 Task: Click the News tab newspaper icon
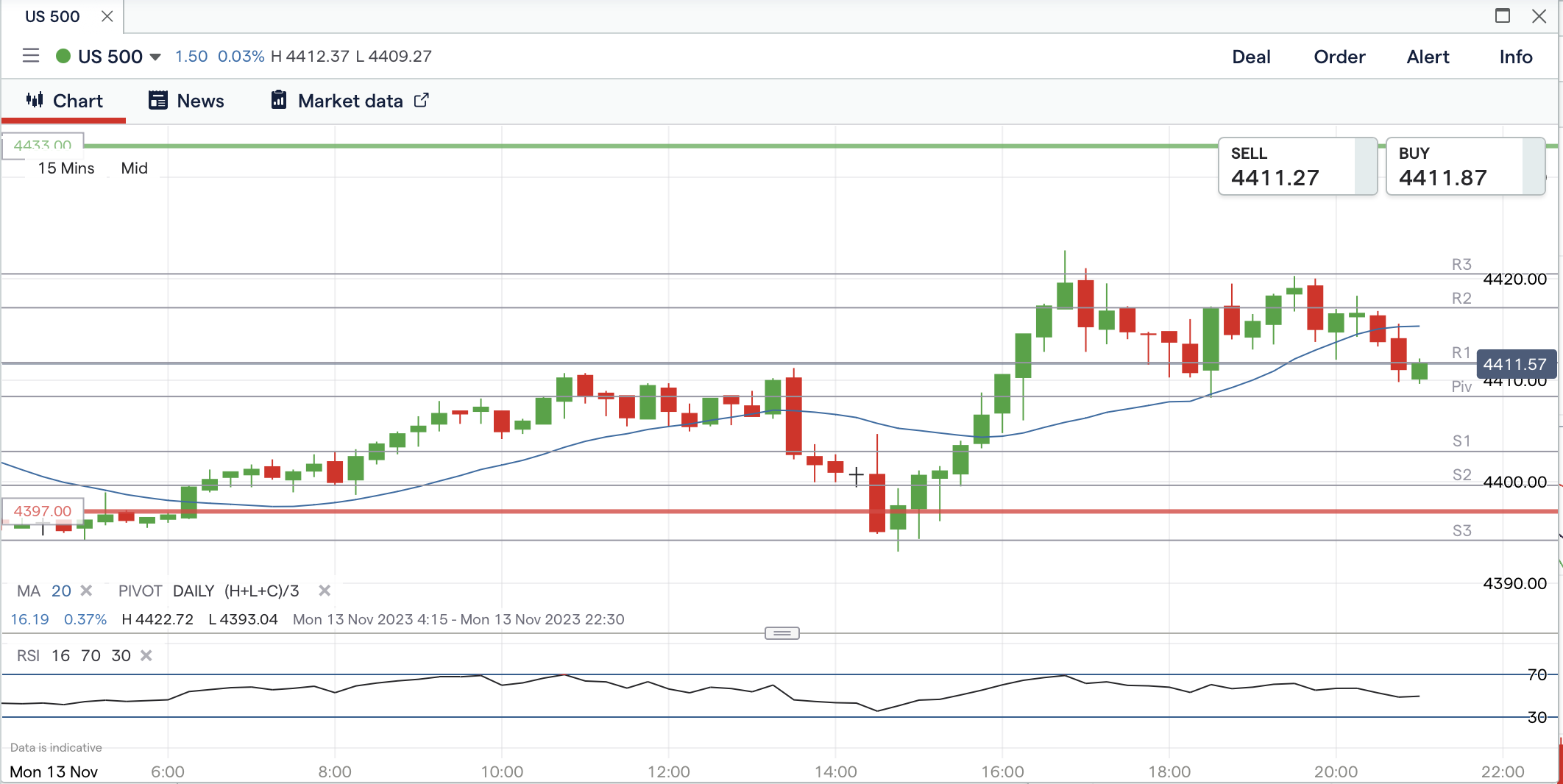(x=158, y=100)
